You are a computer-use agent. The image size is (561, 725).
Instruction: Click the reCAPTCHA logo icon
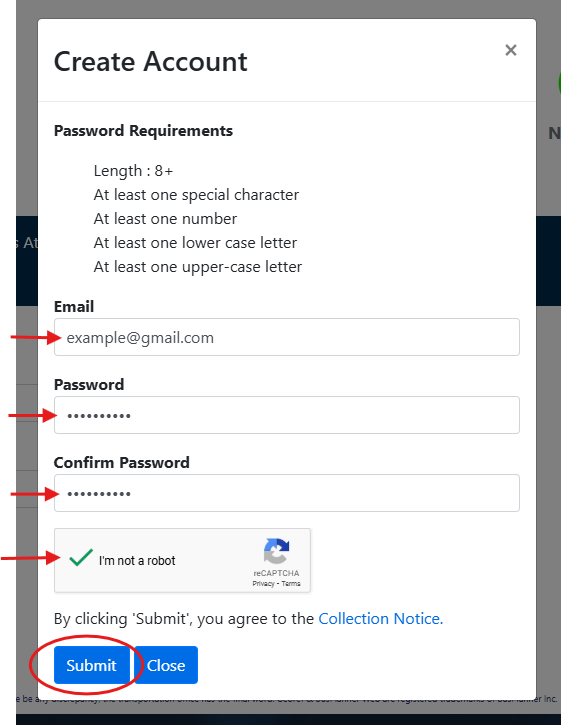coord(277,551)
